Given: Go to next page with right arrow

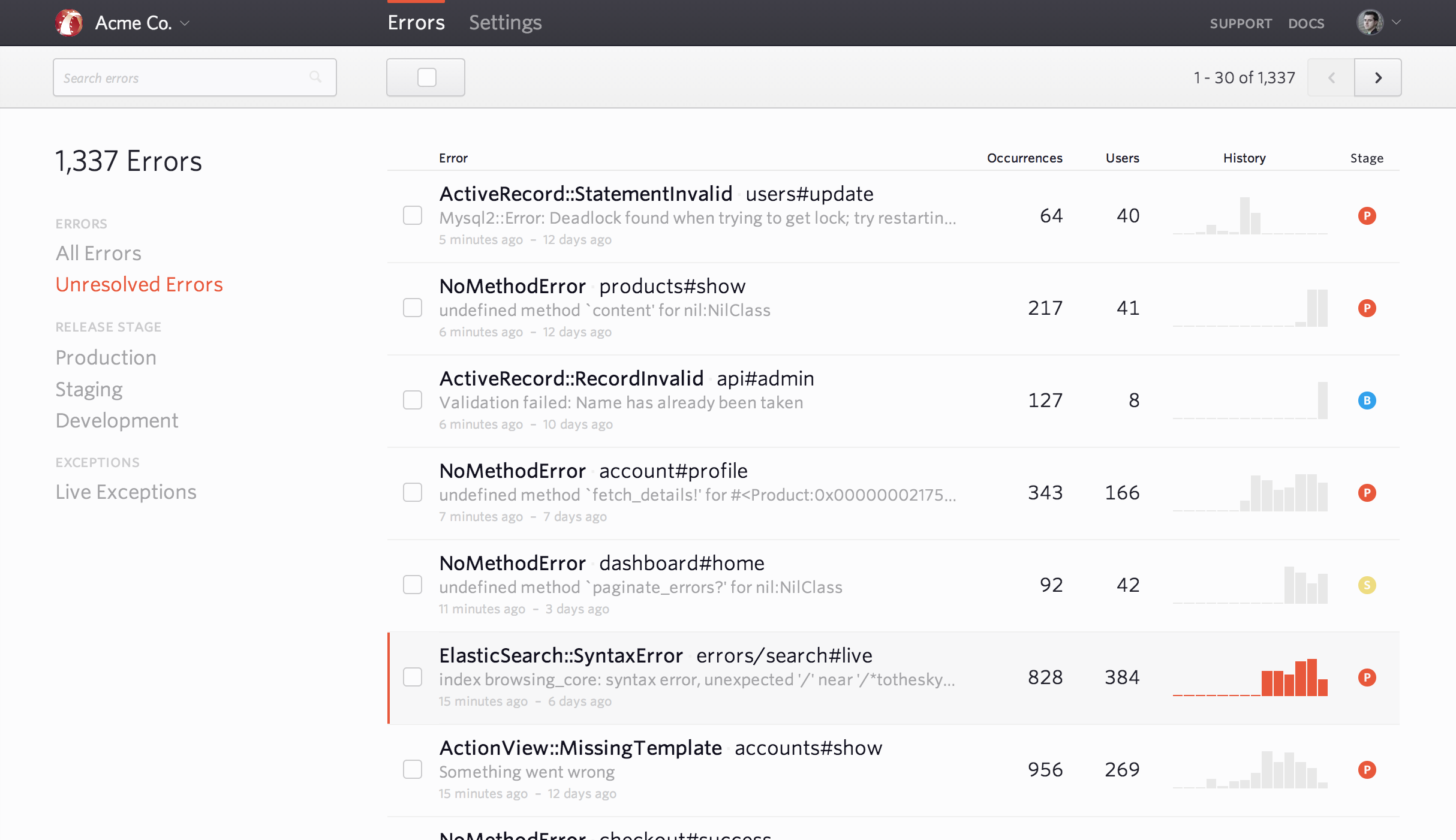Looking at the screenshot, I should coord(1377,77).
